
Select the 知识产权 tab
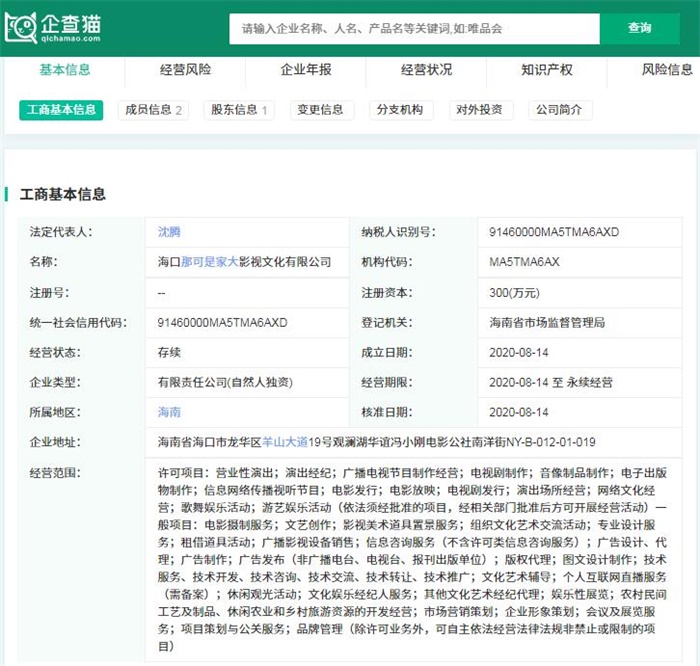(x=547, y=69)
